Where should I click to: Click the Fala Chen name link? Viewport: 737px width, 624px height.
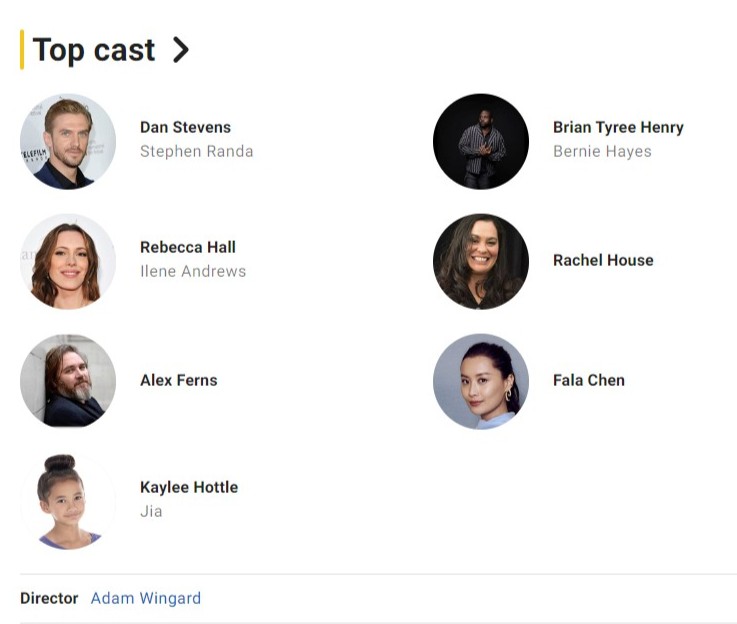coord(589,380)
